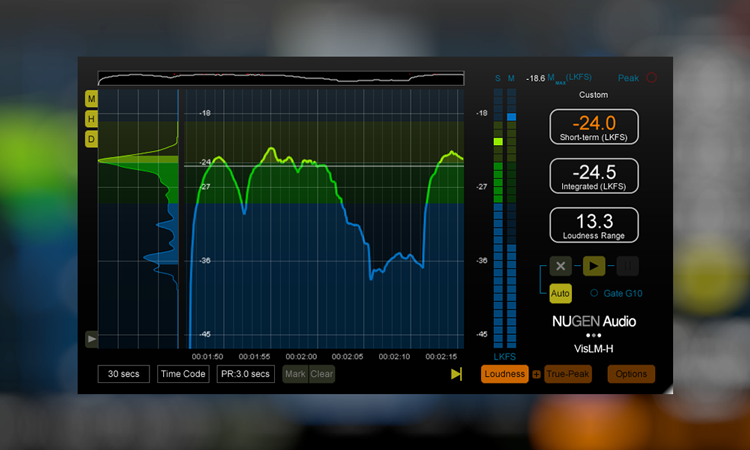
Task: Click the Clear button
Action: [x=321, y=374]
